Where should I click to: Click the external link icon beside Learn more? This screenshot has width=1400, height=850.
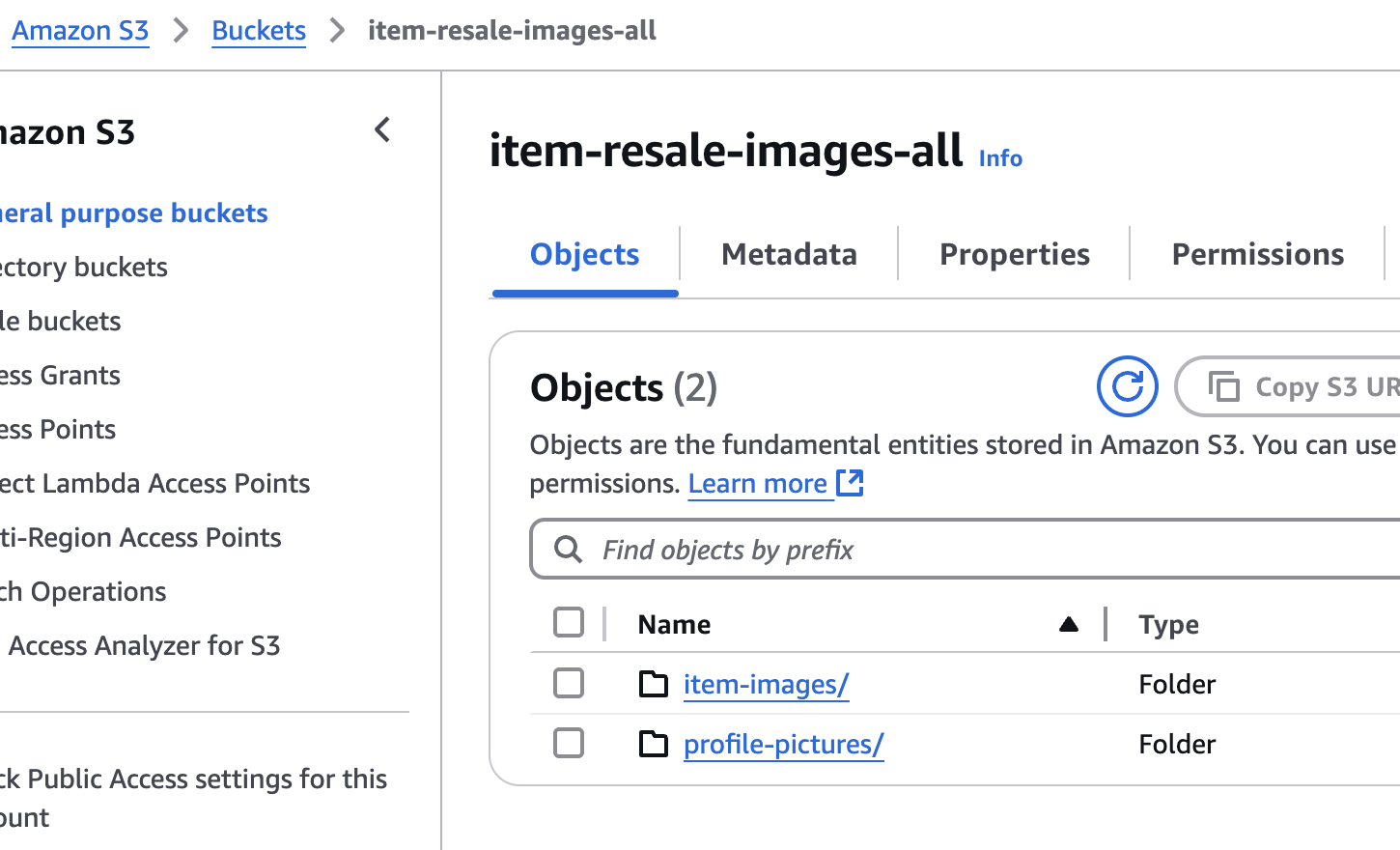(850, 482)
